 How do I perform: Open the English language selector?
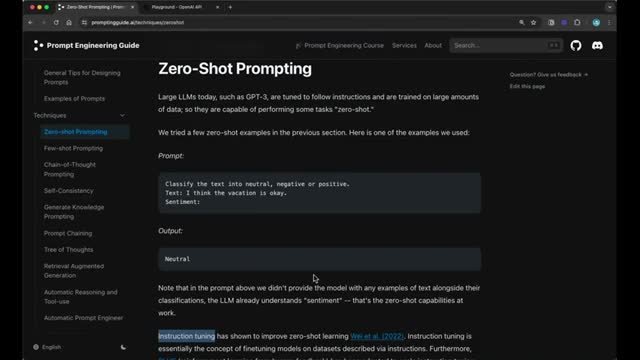47,347
